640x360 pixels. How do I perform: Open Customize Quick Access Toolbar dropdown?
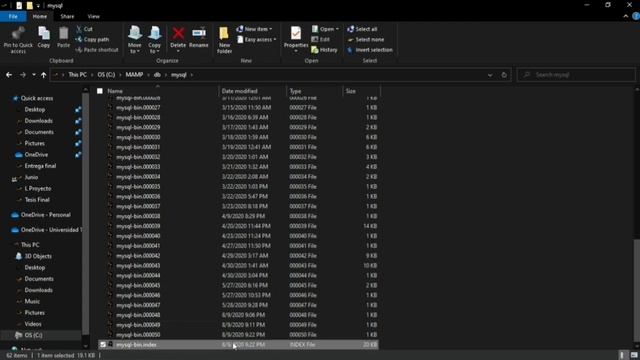point(38,6)
